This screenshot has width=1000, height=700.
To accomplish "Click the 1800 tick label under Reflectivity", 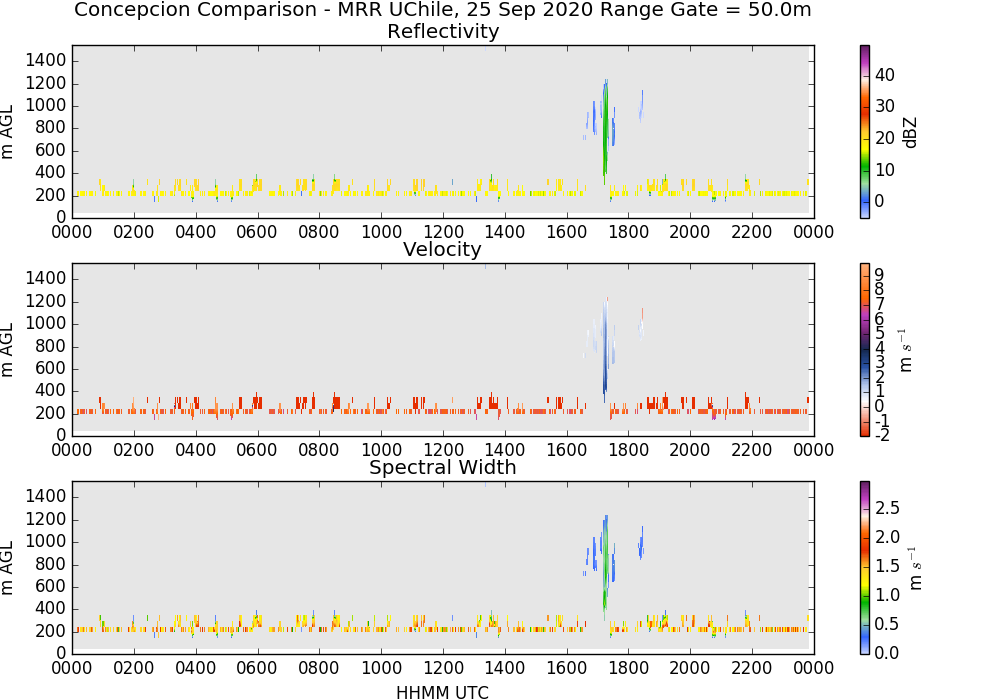I will (628, 232).
